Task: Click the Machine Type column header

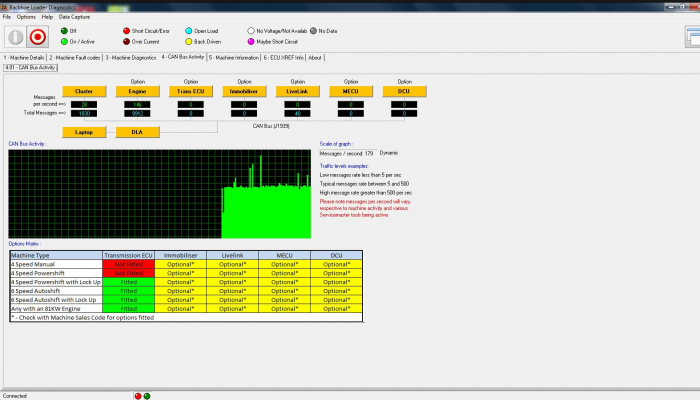Action: click(56, 255)
